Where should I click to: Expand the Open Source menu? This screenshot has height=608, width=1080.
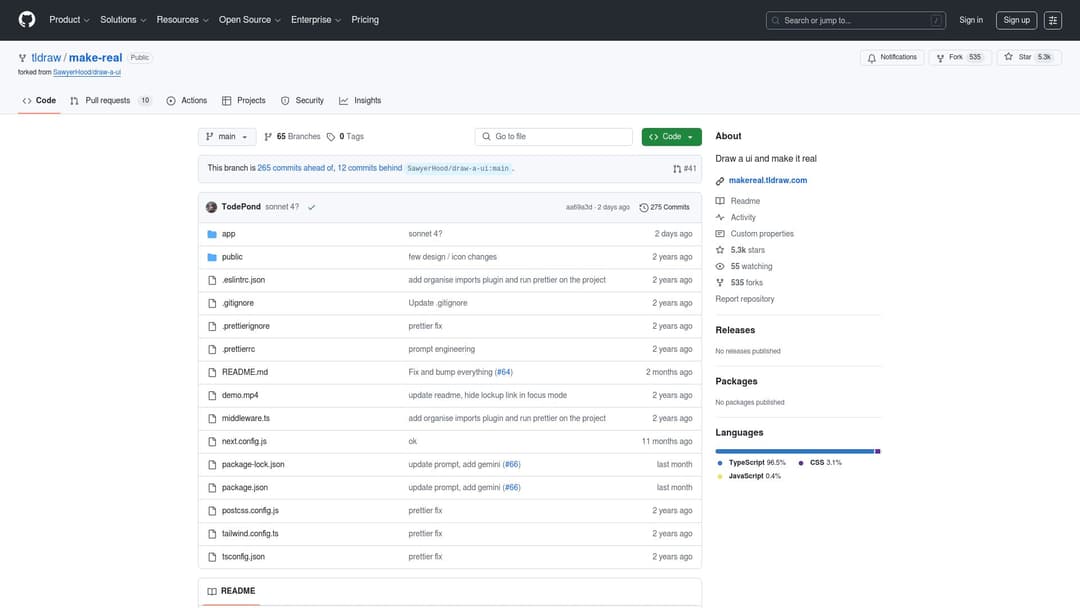click(250, 20)
